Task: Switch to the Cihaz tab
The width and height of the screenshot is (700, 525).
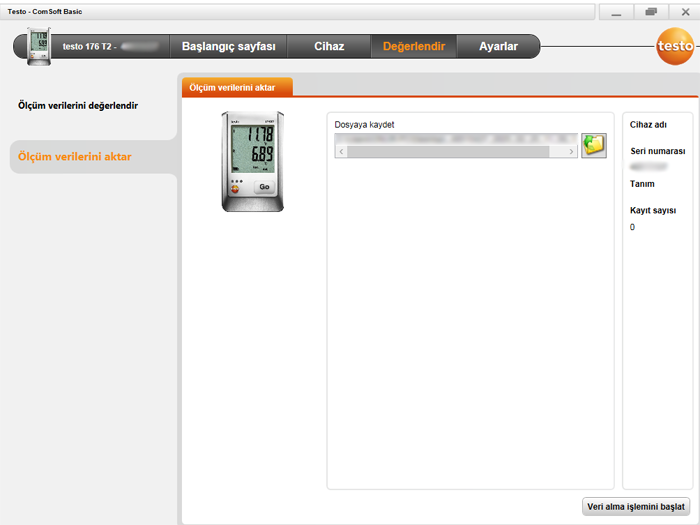Action: click(x=328, y=47)
